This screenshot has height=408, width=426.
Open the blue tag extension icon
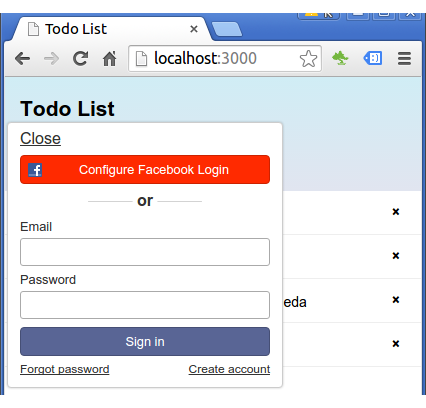[x=373, y=58]
